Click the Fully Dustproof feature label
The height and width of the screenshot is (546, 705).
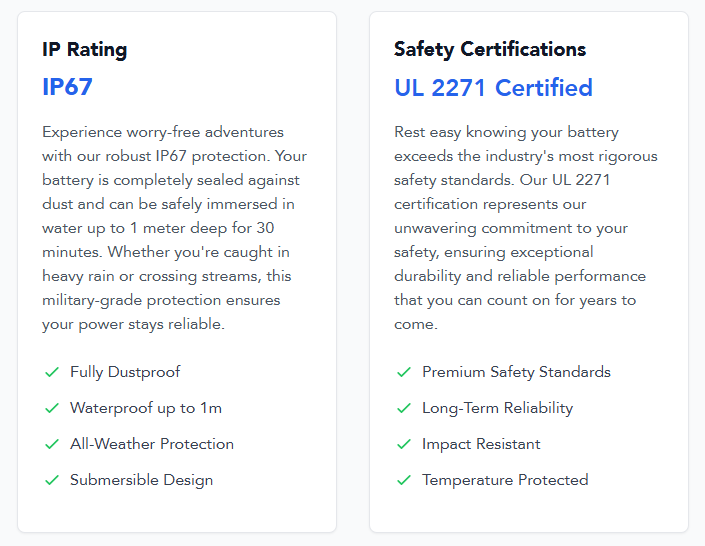tap(125, 372)
